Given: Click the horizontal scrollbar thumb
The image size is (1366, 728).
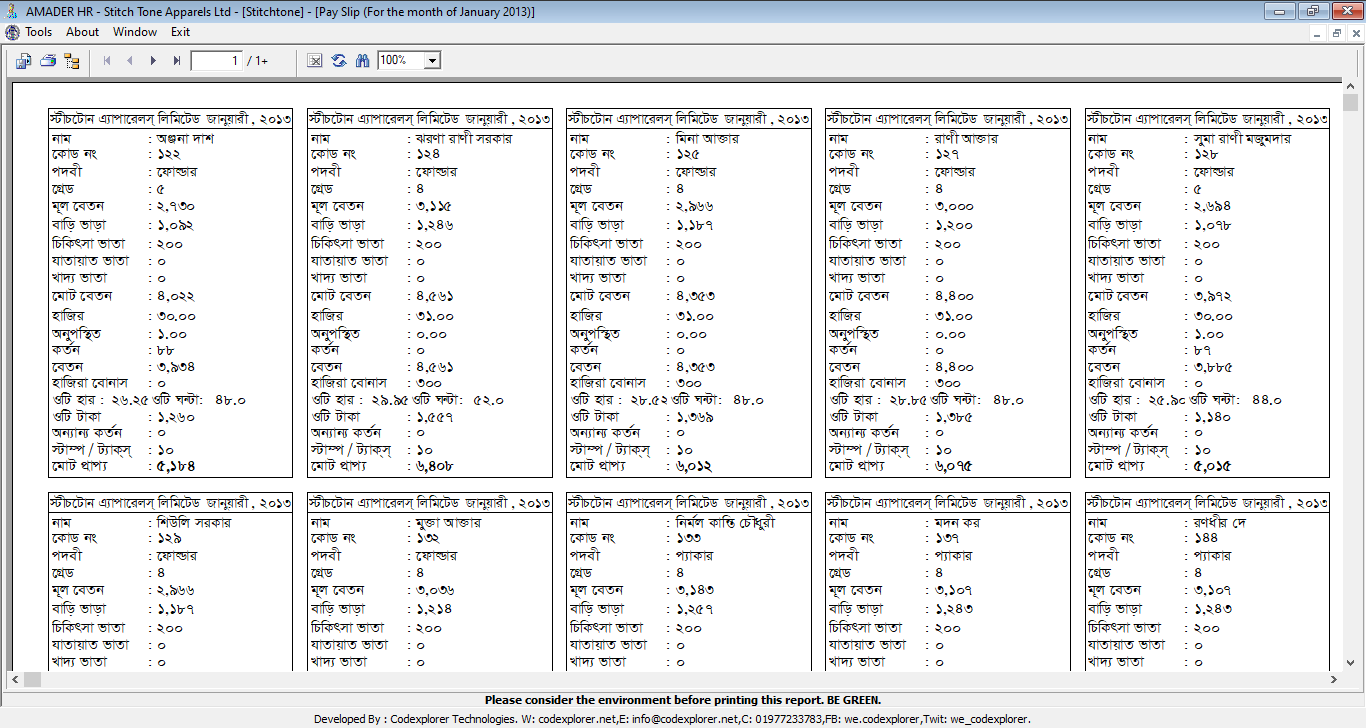Looking at the screenshot, I should [33, 679].
